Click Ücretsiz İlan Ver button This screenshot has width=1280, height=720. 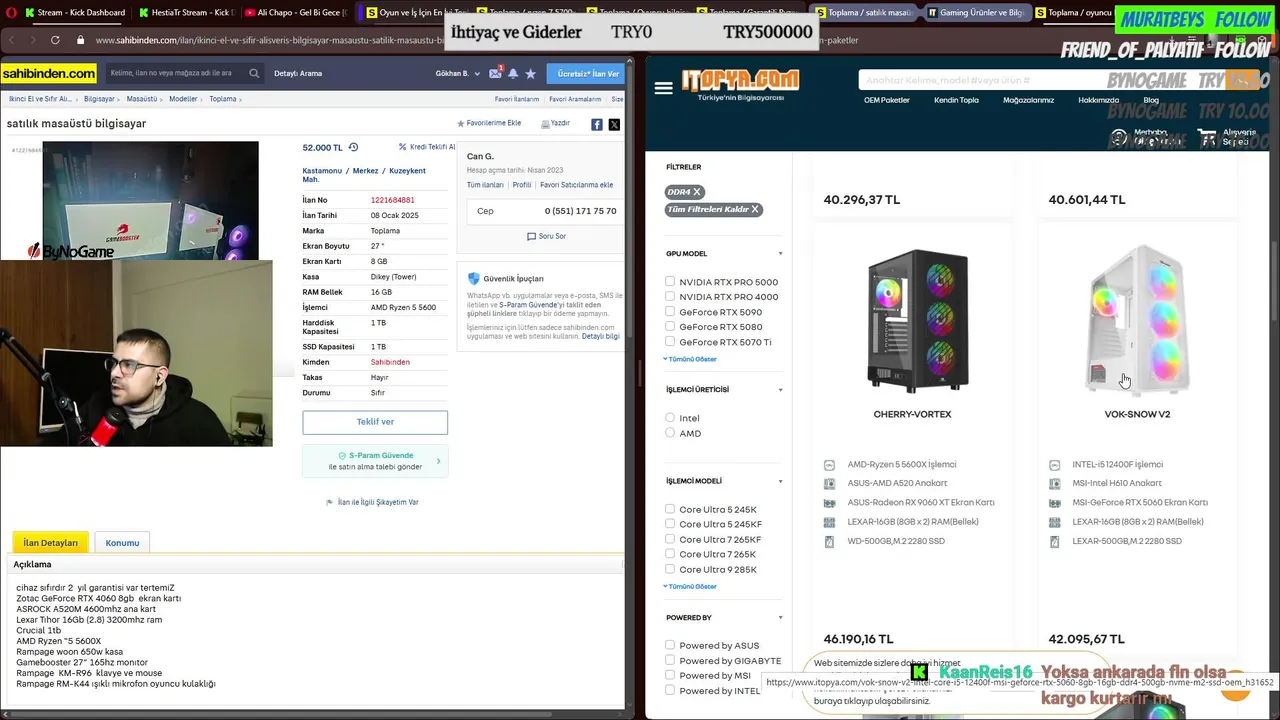point(588,73)
